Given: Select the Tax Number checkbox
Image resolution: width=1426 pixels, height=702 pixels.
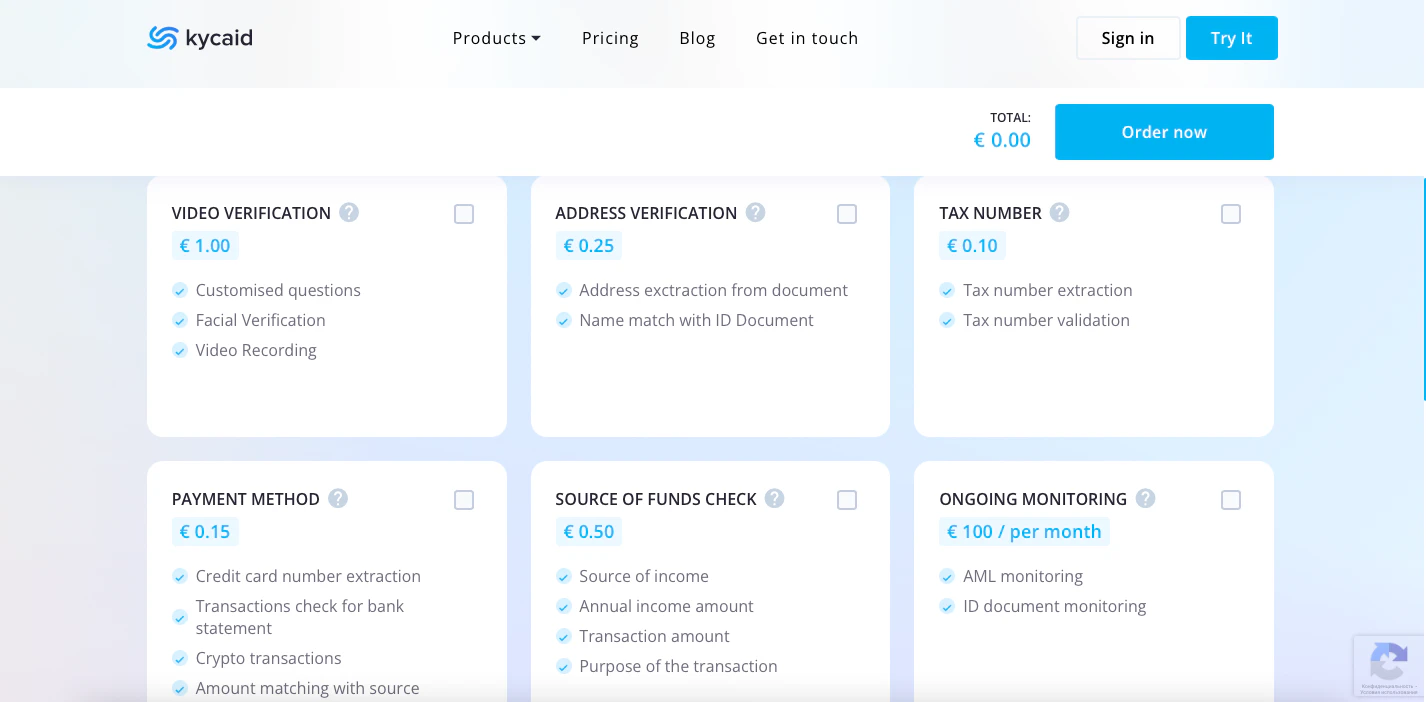Looking at the screenshot, I should tap(1231, 214).
